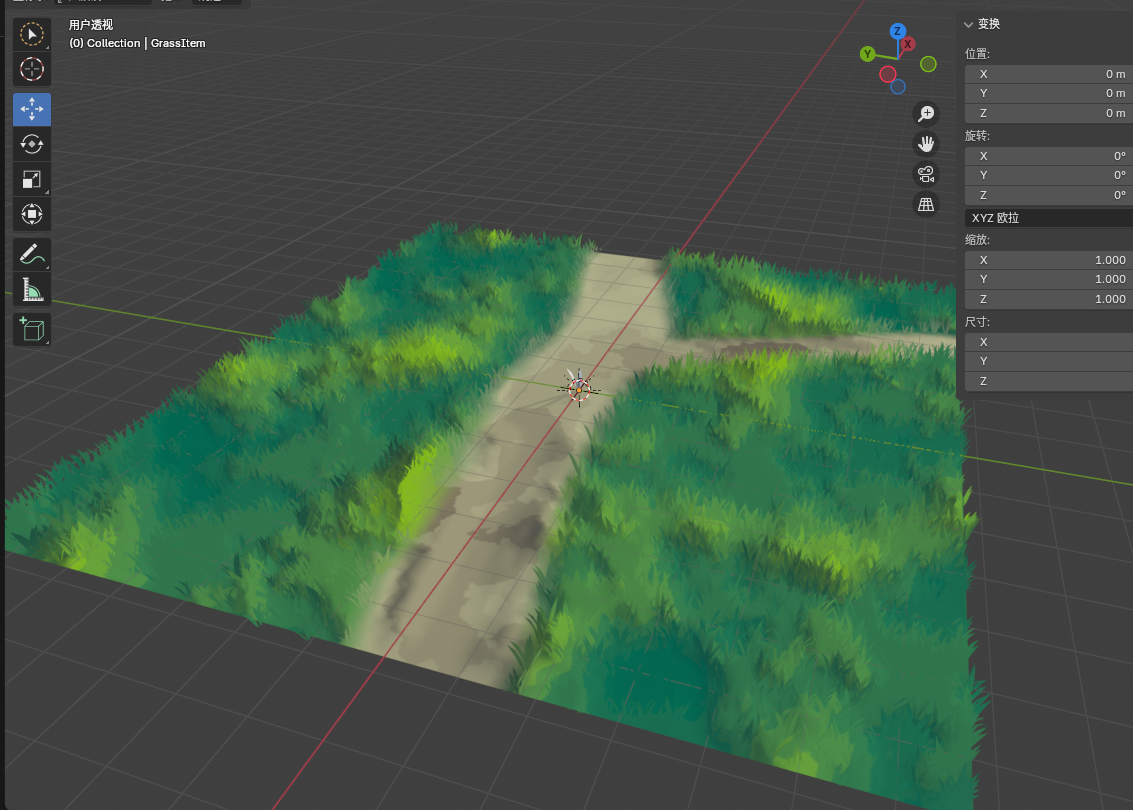Screen dimensions: 1133x810
Task: Click the 用户透视 viewport label
Action: point(91,25)
